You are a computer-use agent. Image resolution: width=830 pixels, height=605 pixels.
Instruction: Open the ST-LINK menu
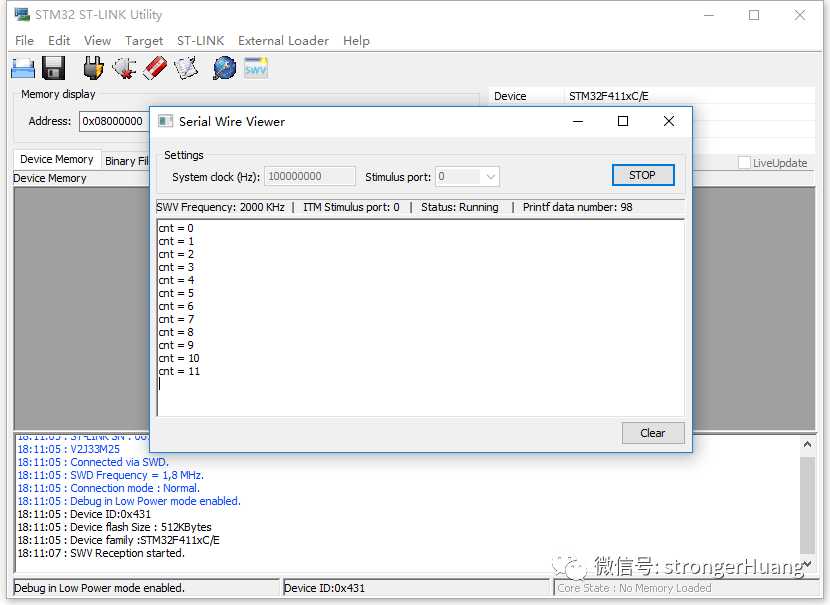201,41
